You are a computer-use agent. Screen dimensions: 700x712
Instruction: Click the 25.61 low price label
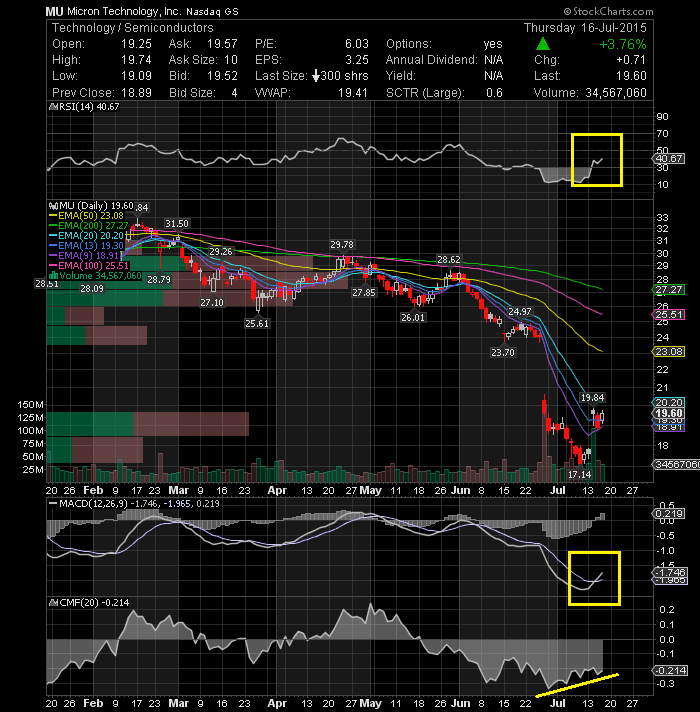click(x=256, y=324)
